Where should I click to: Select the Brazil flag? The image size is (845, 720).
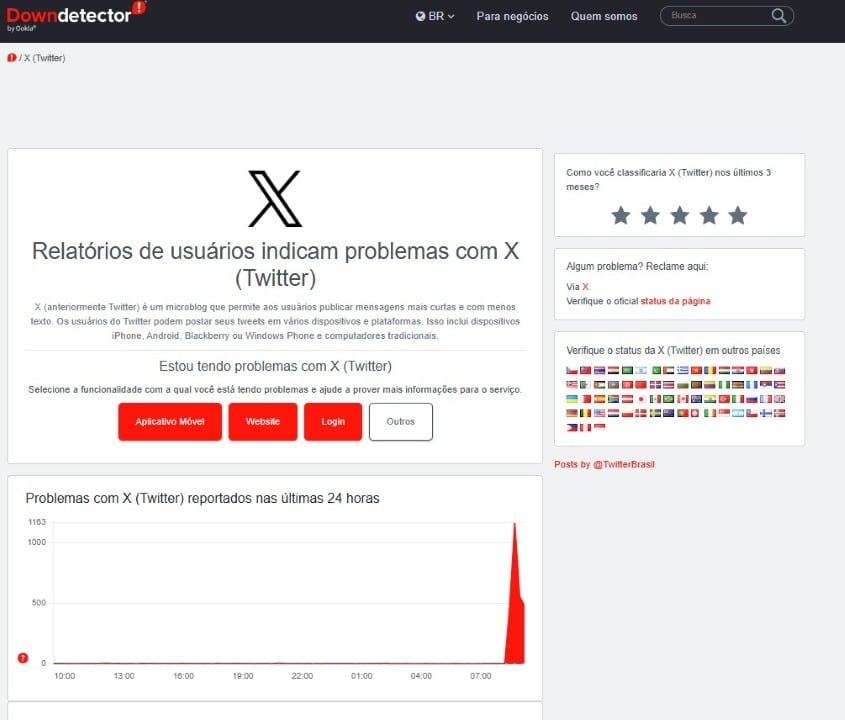point(669,399)
